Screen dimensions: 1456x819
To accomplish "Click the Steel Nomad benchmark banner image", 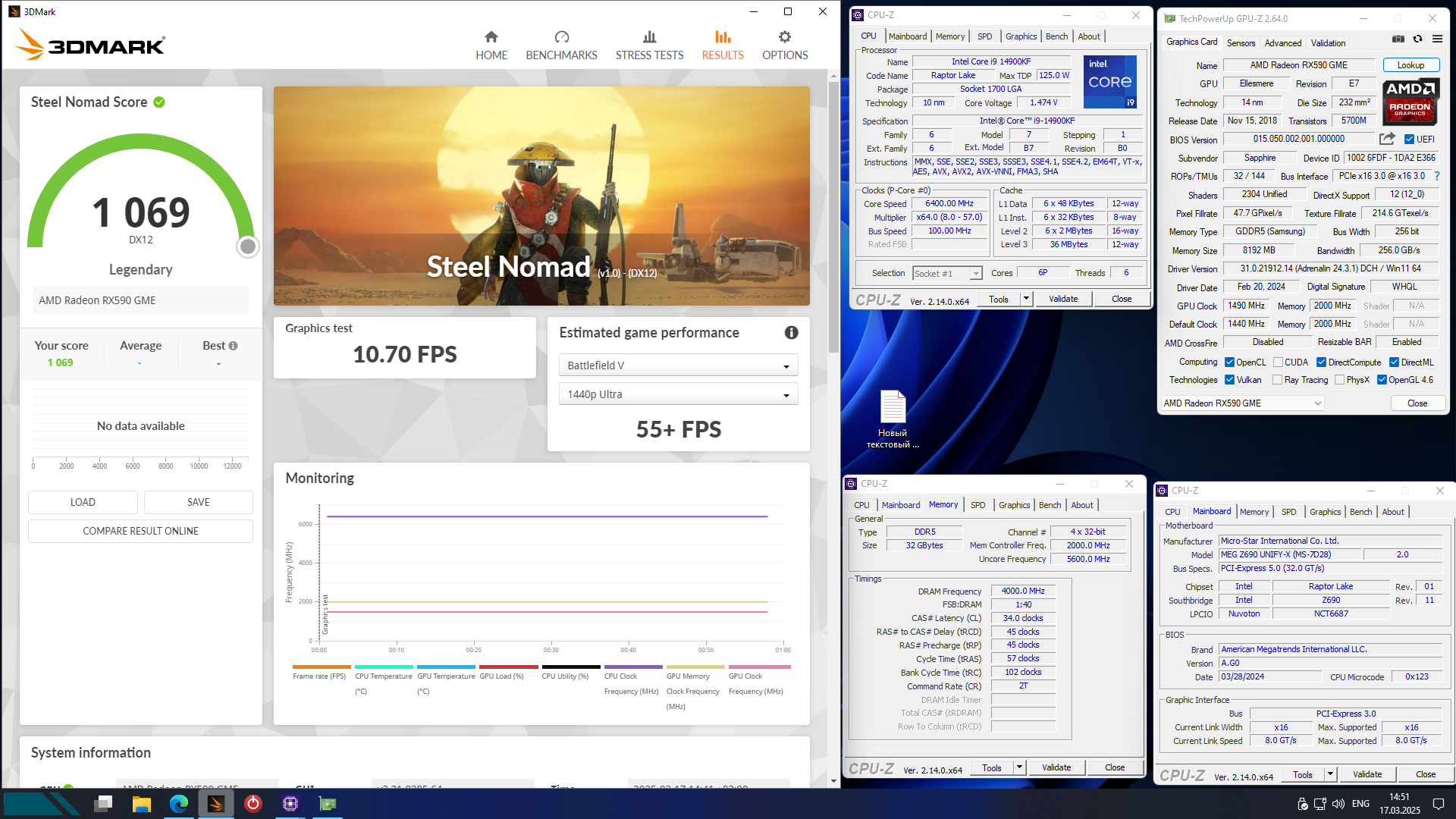I will (541, 196).
